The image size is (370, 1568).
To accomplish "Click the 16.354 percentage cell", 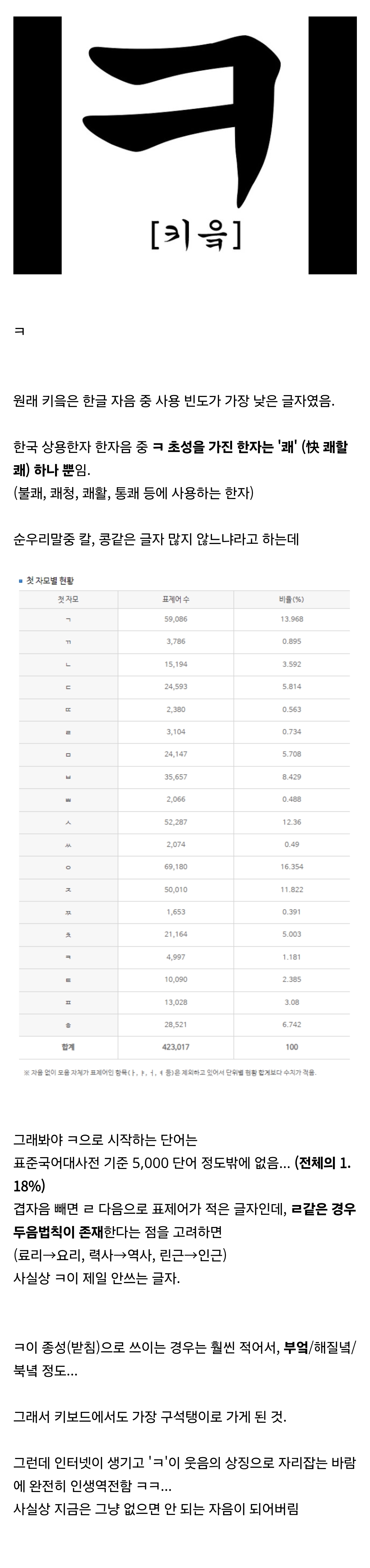I will 292,867.
